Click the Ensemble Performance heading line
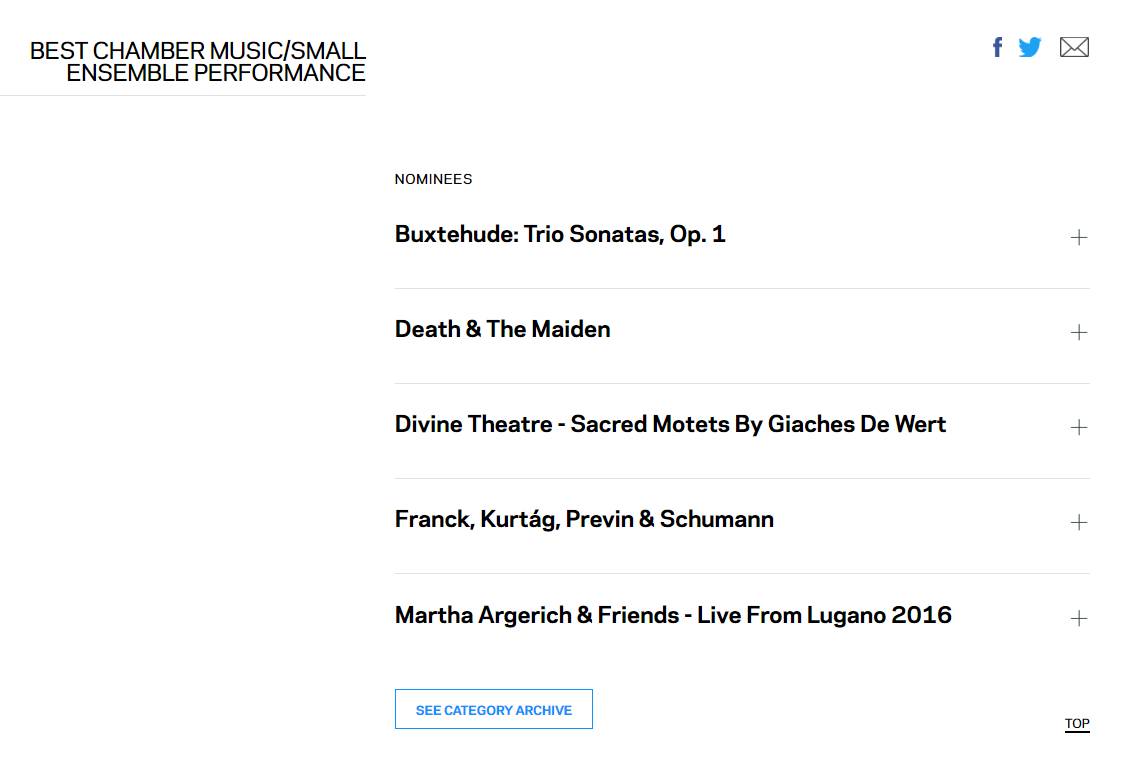This screenshot has width=1122, height=778. 215,73
